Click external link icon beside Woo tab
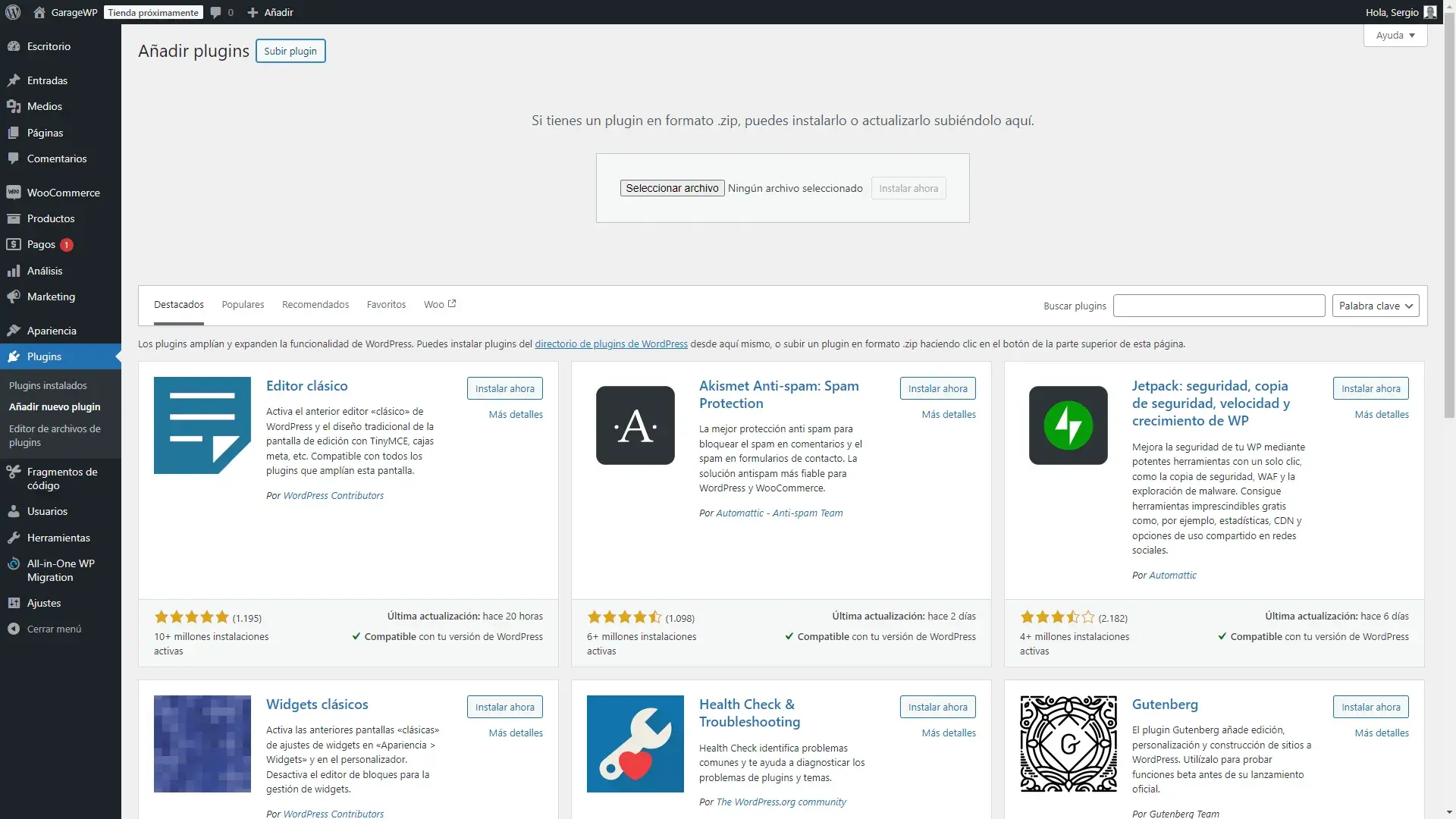Screen dimensions: 1456x819 click(x=452, y=303)
